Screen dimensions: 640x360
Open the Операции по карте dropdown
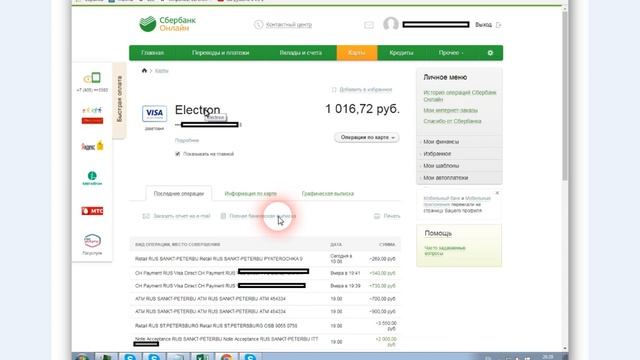click(x=367, y=138)
